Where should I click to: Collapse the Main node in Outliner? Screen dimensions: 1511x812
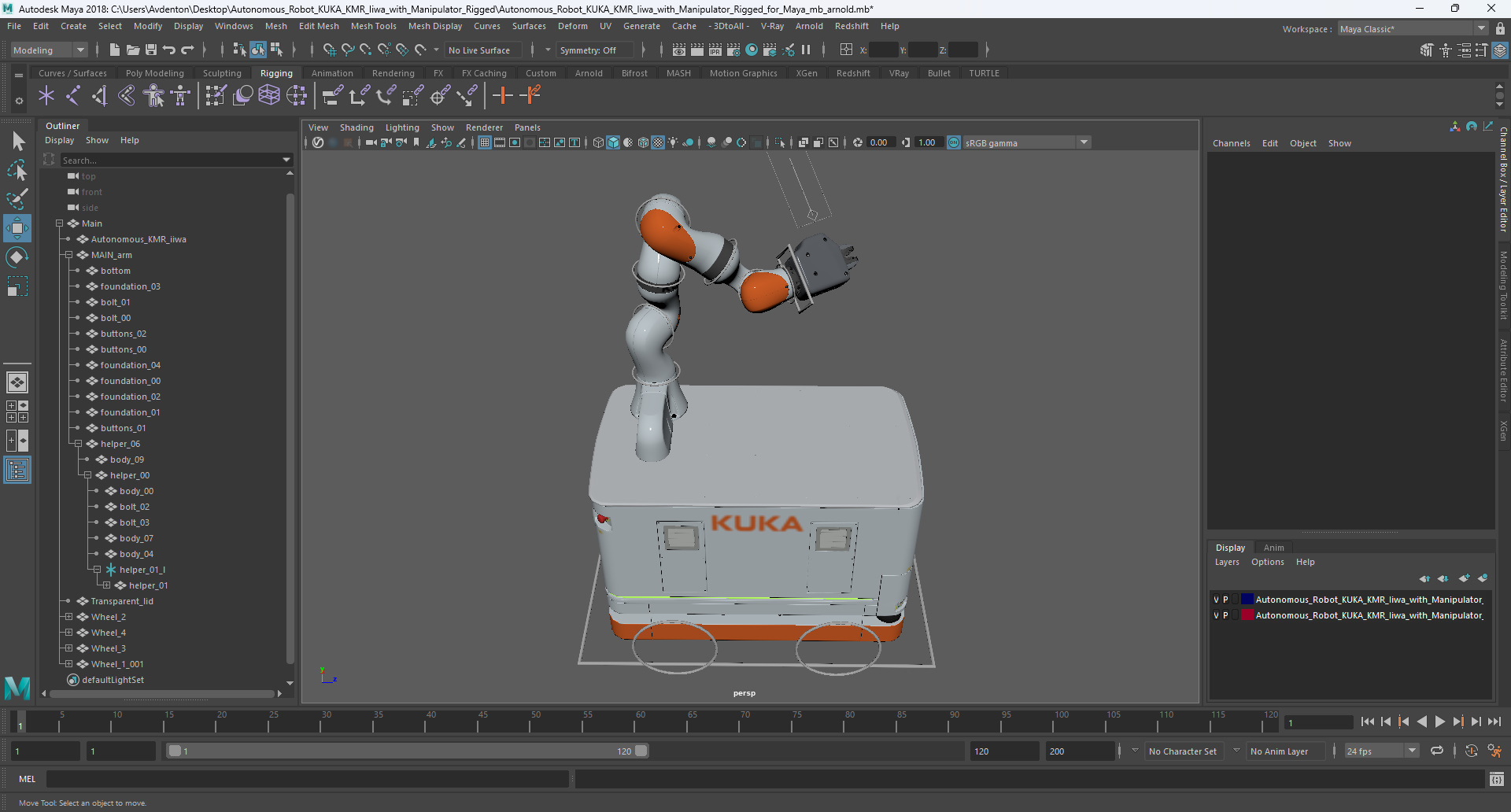(x=59, y=223)
